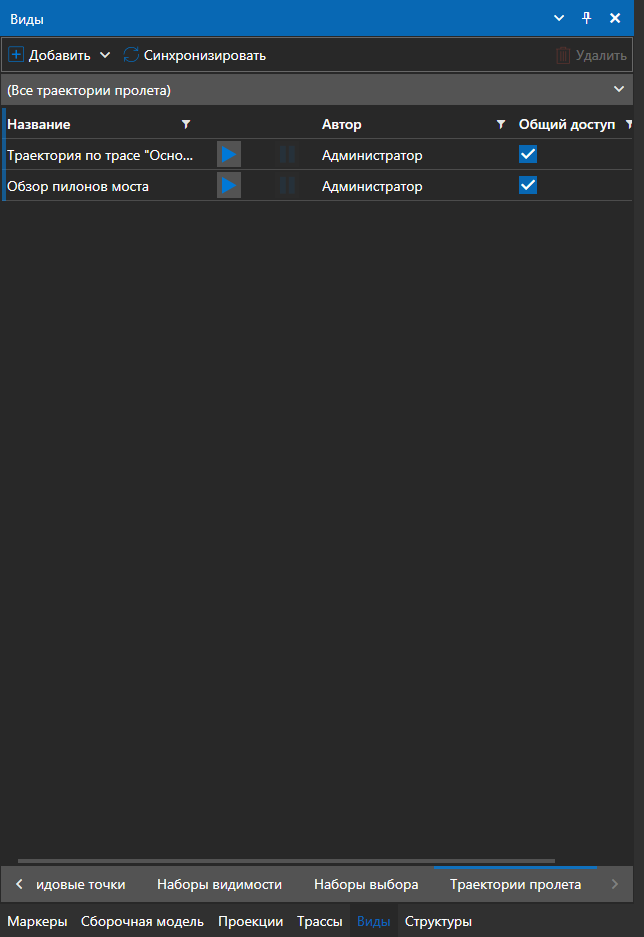Viewport: 644px width, 937px height.
Task: Open the Сборочная модель bottom panel tab
Action: coord(142,921)
